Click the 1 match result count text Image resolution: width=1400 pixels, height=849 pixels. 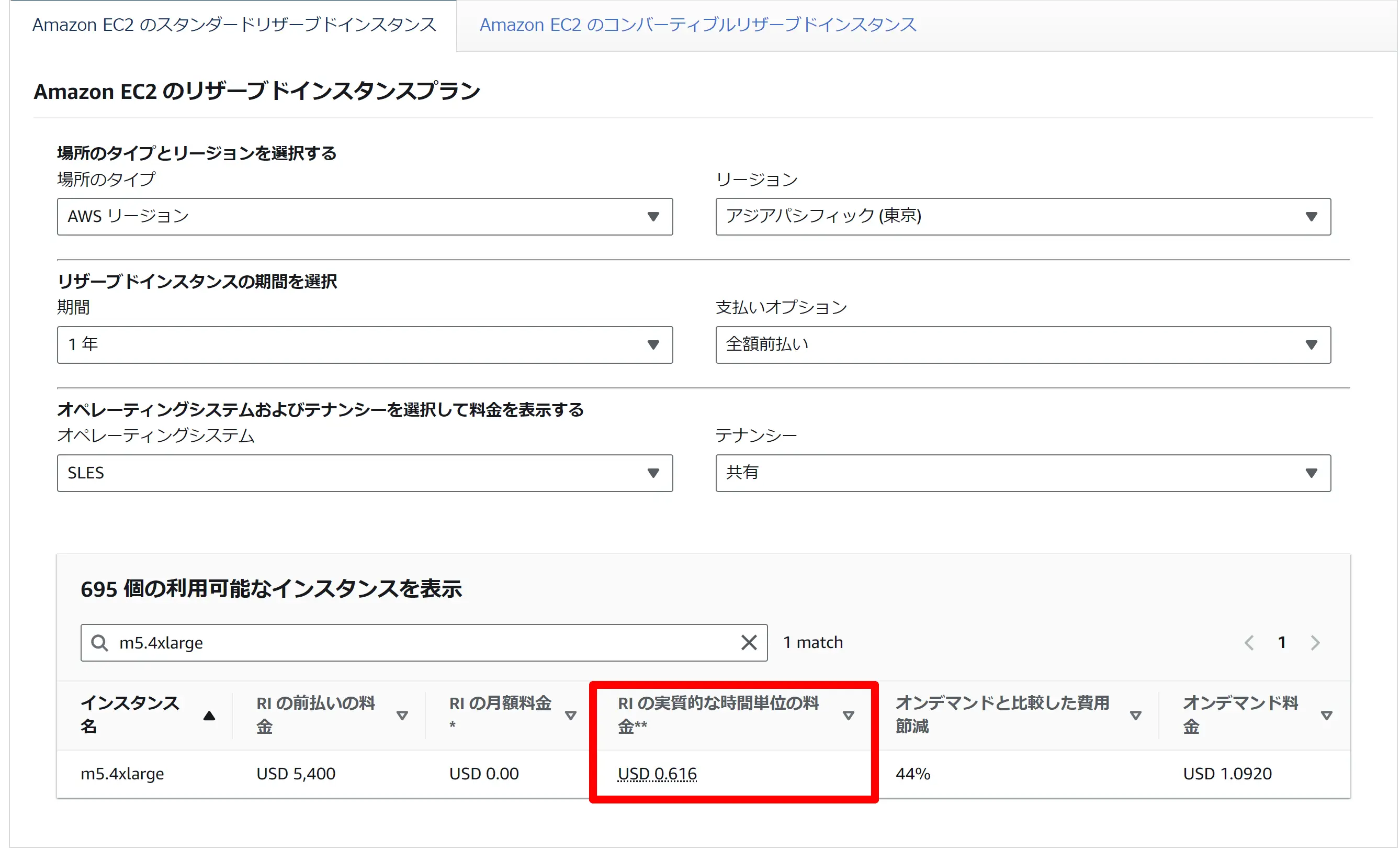point(813,642)
